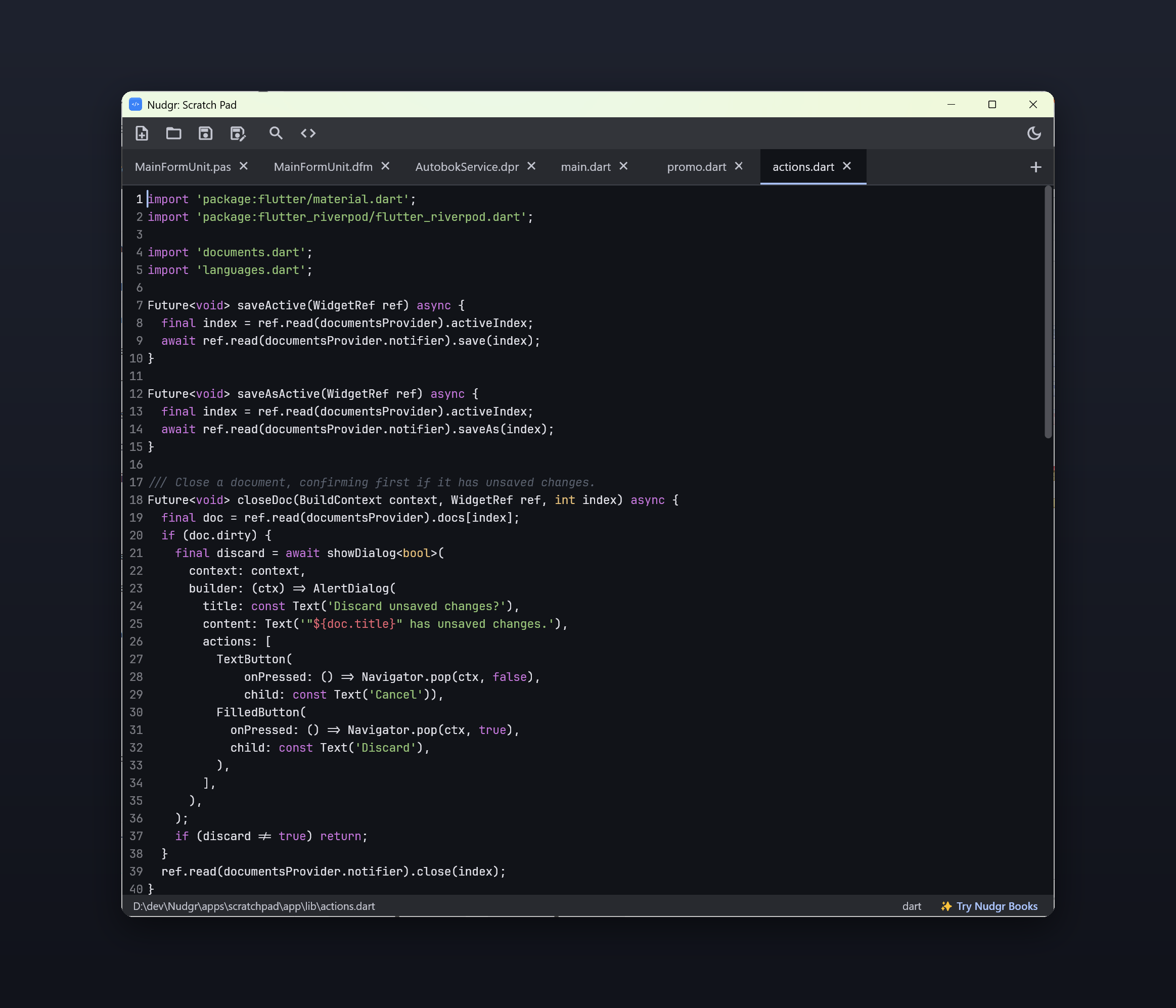Click the Nudgr app icon in title bar
The height and width of the screenshot is (1008, 1176).
[x=135, y=105]
